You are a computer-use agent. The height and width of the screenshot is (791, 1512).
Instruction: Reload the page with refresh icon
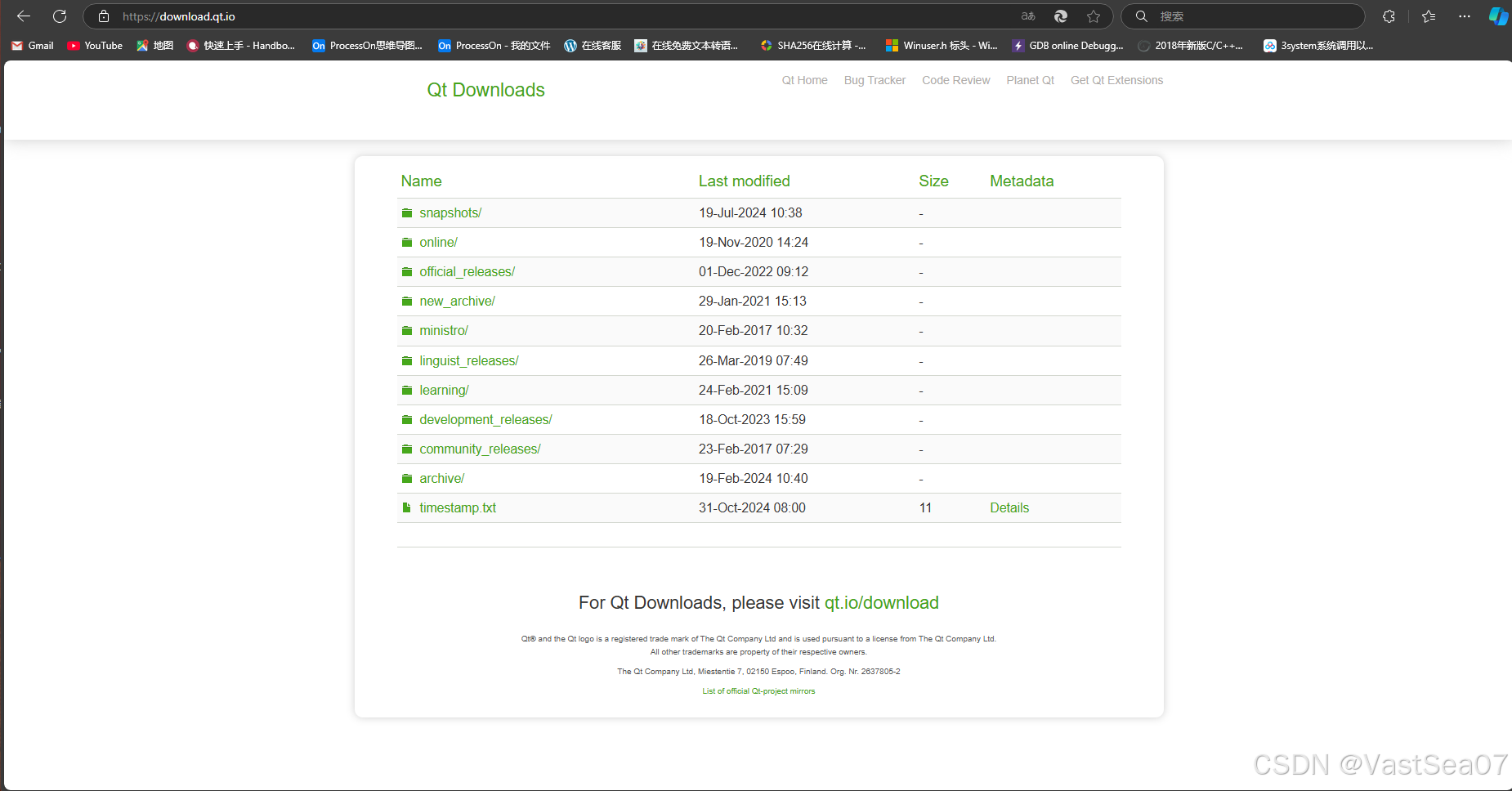(60, 16)
